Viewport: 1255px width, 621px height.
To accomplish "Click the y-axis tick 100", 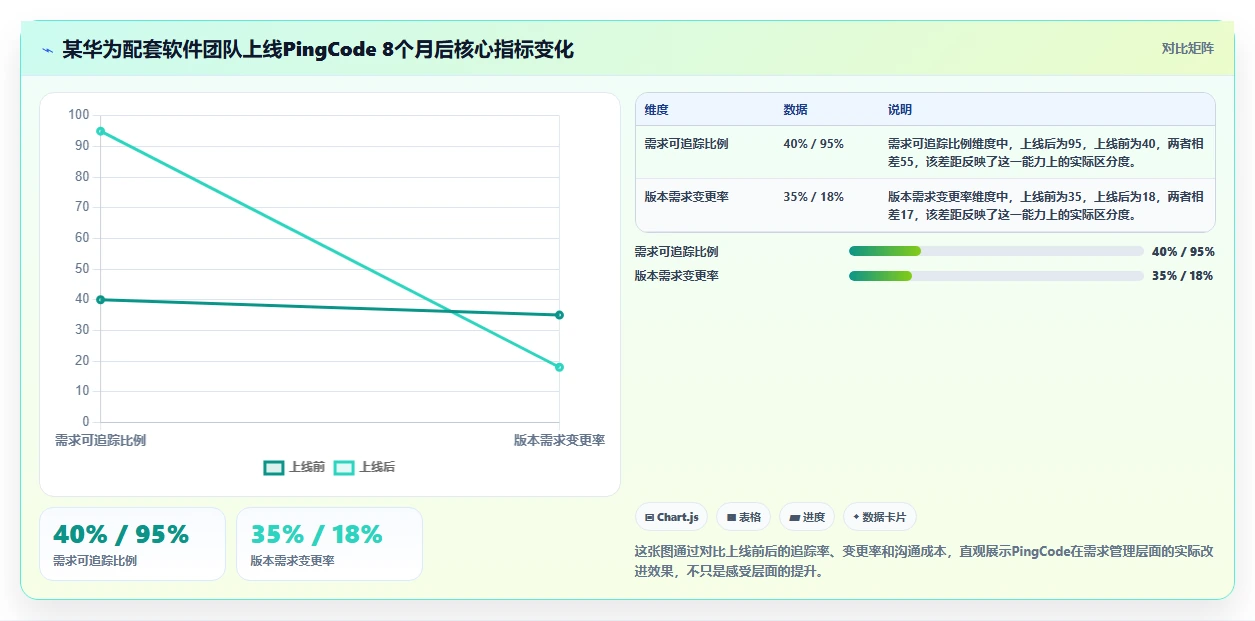I will pyautogui.click(x=79, y=115).
